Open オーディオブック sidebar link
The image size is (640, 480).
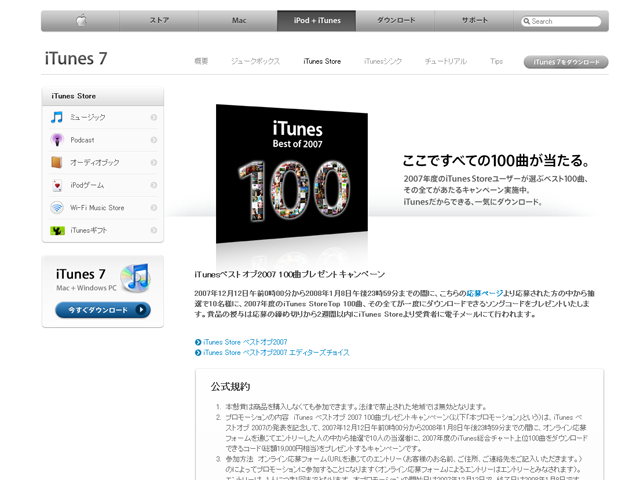coord(95,162)
